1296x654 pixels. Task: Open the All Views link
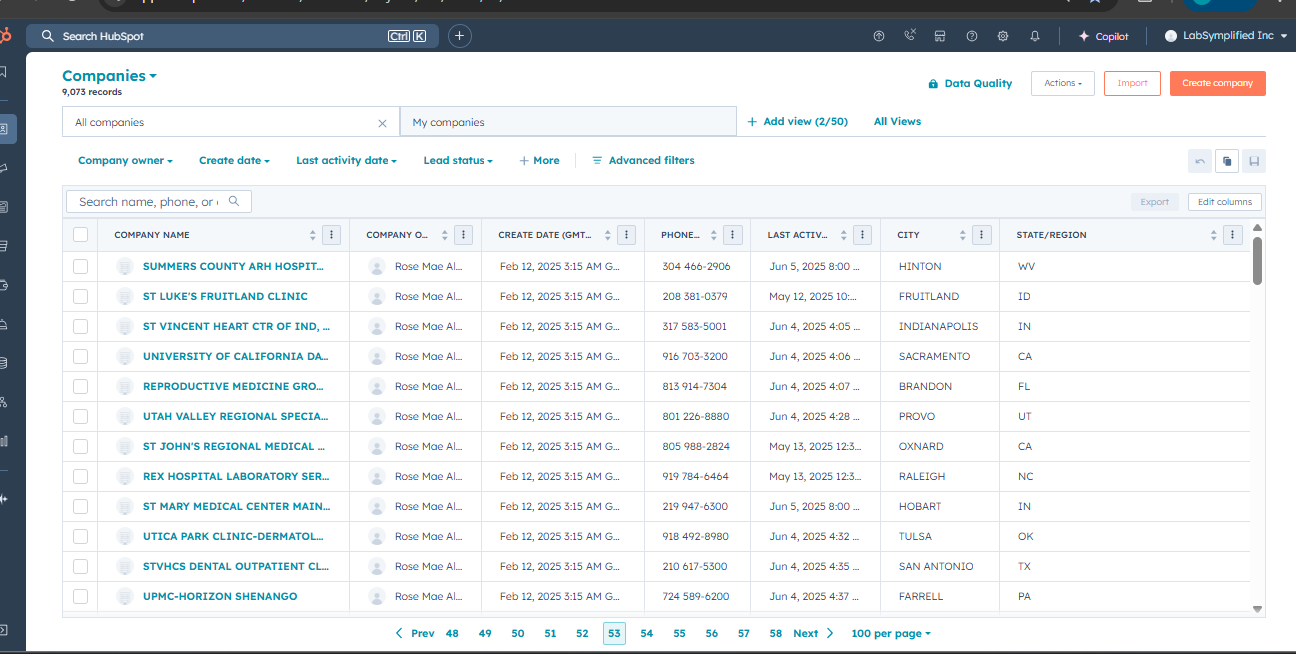point(897,122)
